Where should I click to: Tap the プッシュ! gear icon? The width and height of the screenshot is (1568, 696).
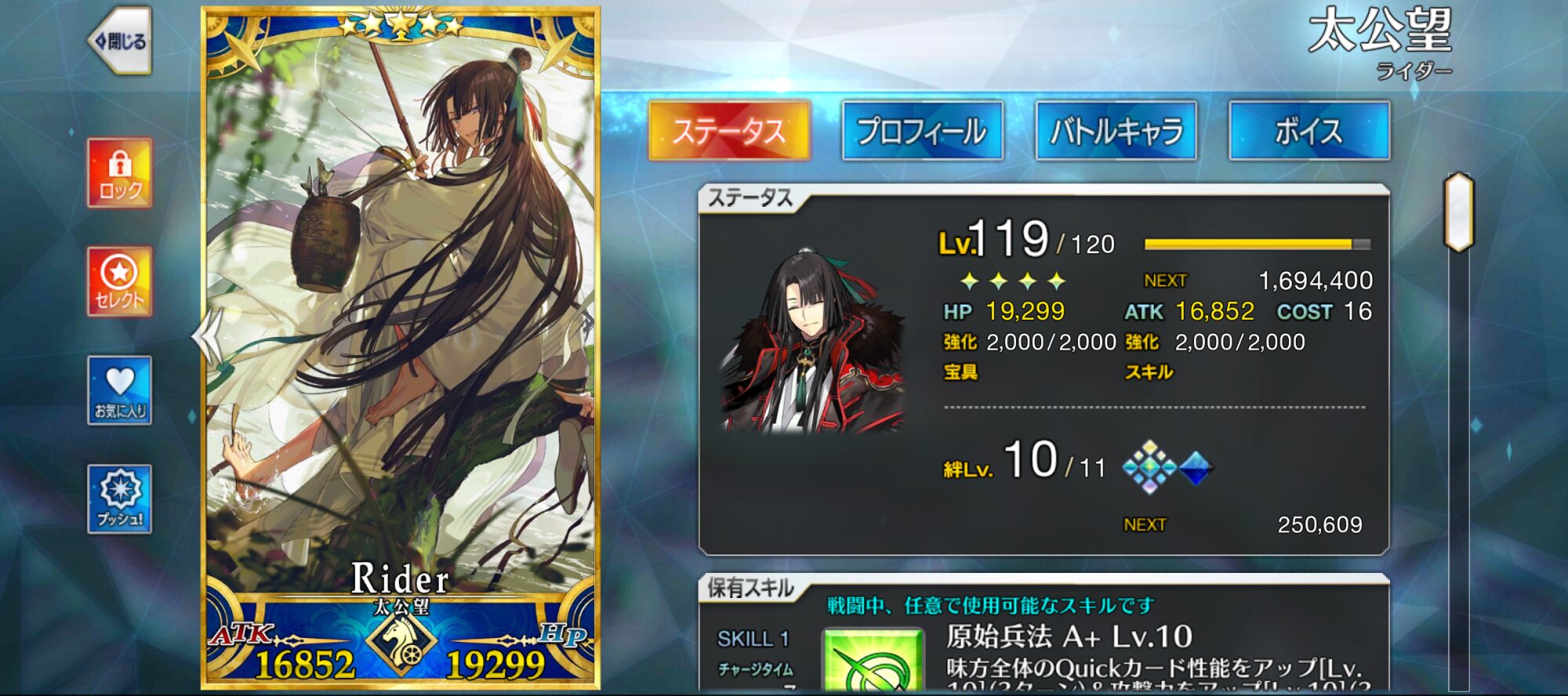[119, 499]
